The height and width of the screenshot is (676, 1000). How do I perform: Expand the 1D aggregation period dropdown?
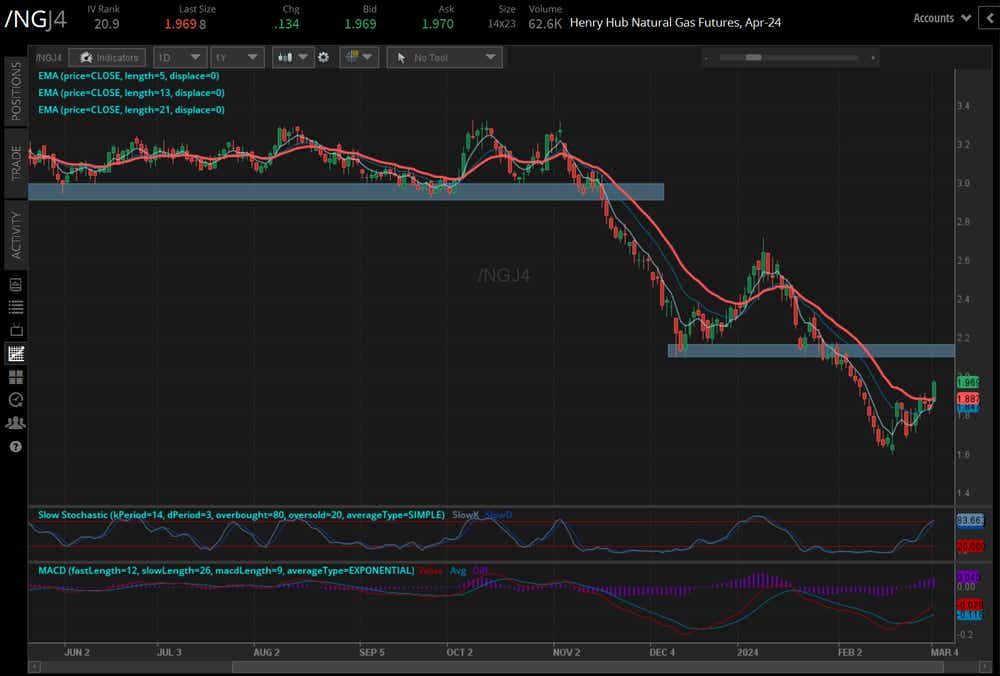(180, 58)
